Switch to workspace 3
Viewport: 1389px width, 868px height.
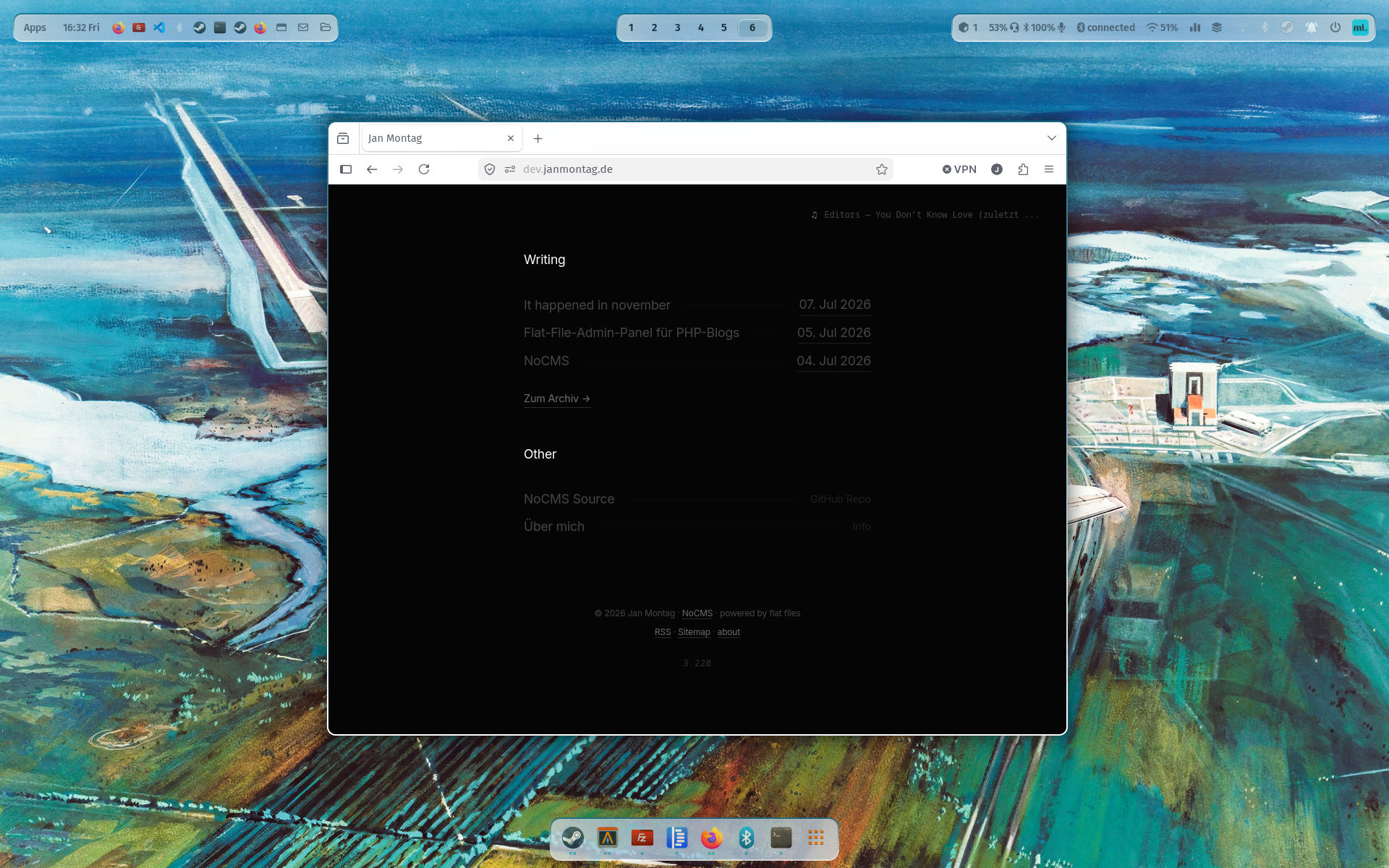677,27
